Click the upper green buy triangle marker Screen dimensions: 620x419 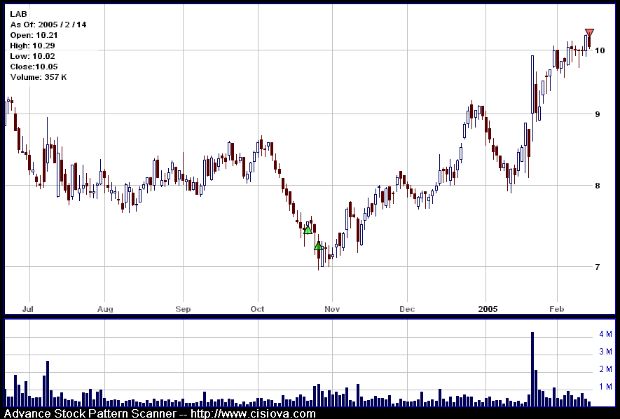click(x=308, y=230)
